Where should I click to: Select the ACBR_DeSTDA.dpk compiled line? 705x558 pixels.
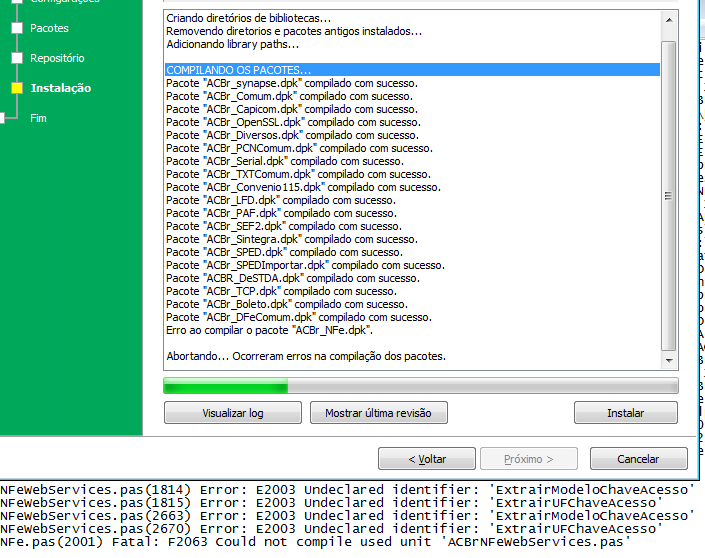point(293,279)
